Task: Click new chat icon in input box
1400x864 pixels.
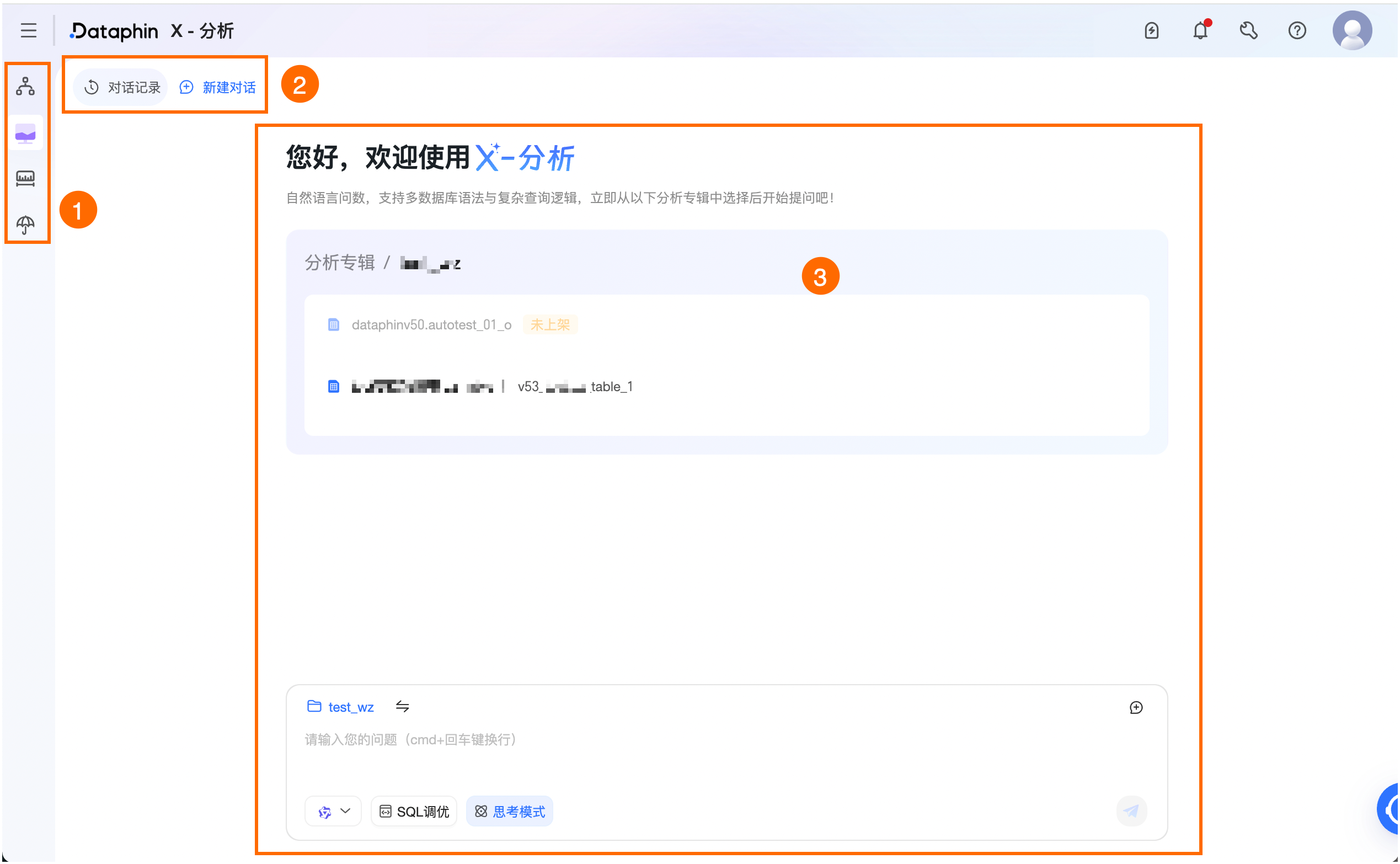Action: tap(1136, 708)
